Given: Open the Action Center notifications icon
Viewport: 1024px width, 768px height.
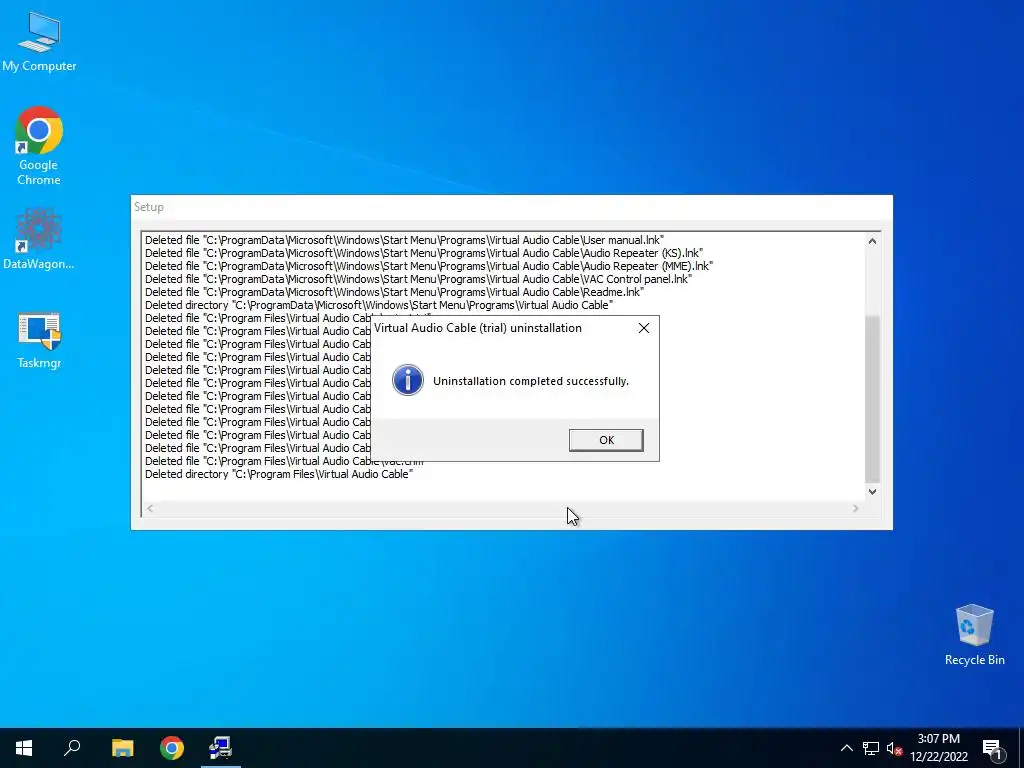Looking at the screenshot, I should (992, 748).
